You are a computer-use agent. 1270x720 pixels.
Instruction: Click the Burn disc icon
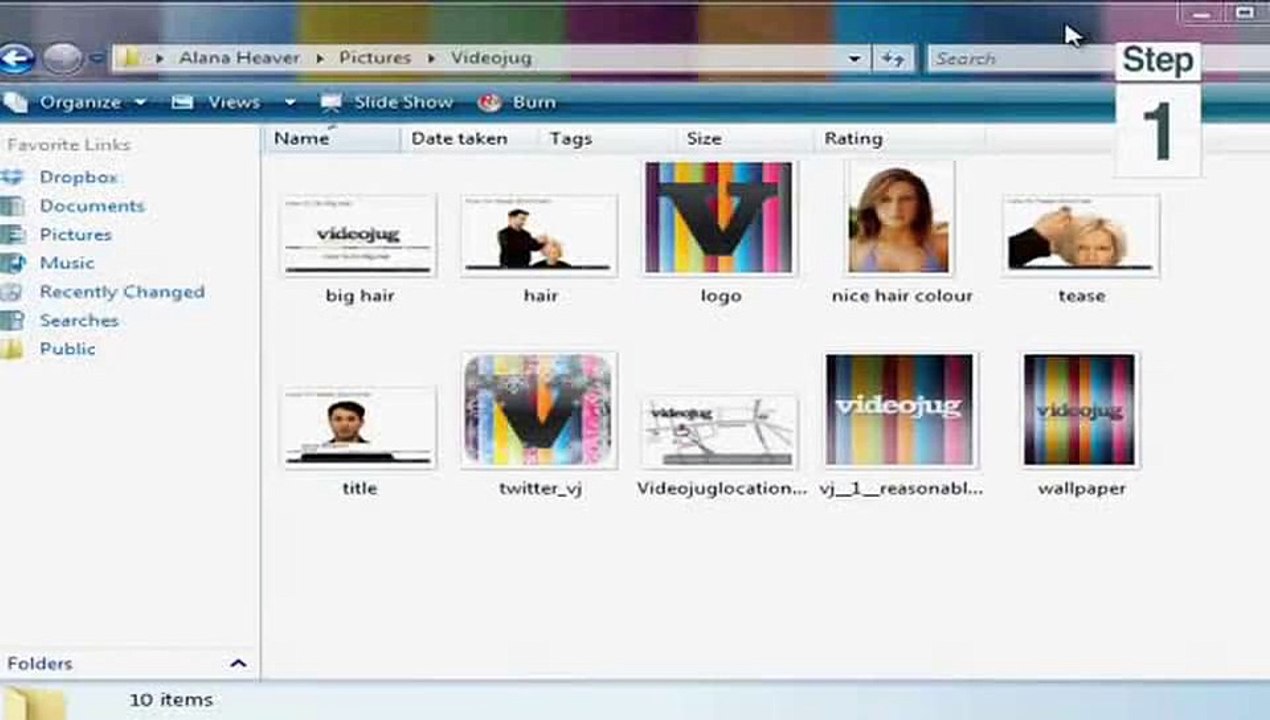[490, 102]
